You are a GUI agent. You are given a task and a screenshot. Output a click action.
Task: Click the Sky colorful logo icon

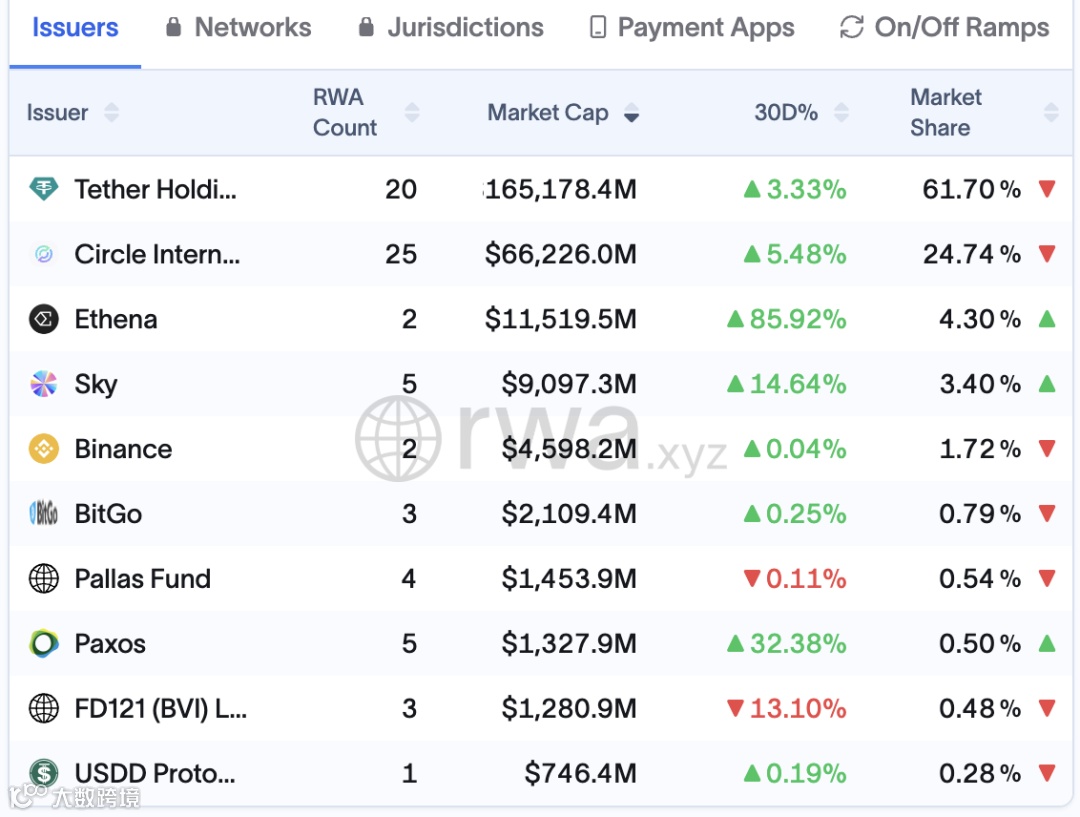click(44, 384)
